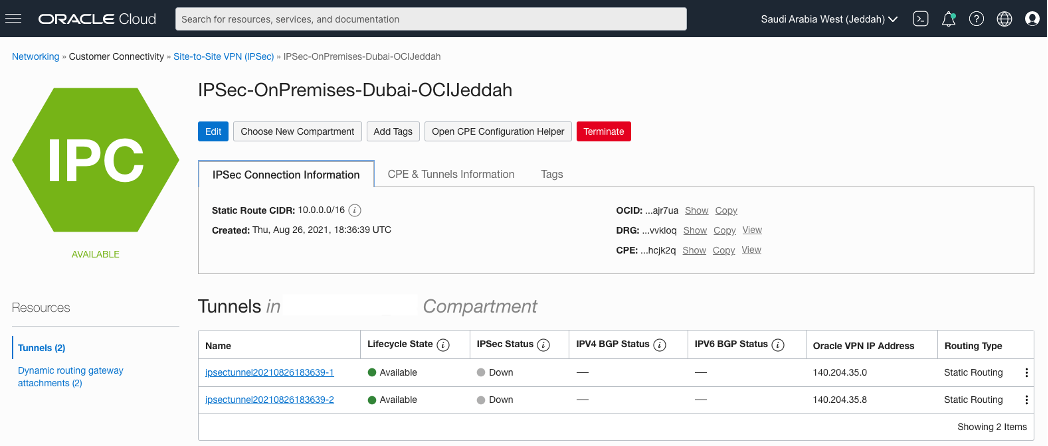The image size is (1048, 446).
Task: Click IP address 140.204.35.8
Action: tap(840, 400)
